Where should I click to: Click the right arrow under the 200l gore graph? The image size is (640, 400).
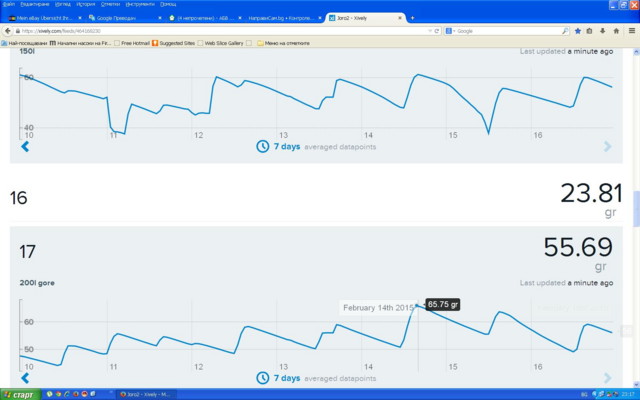(x=607, y=378)
